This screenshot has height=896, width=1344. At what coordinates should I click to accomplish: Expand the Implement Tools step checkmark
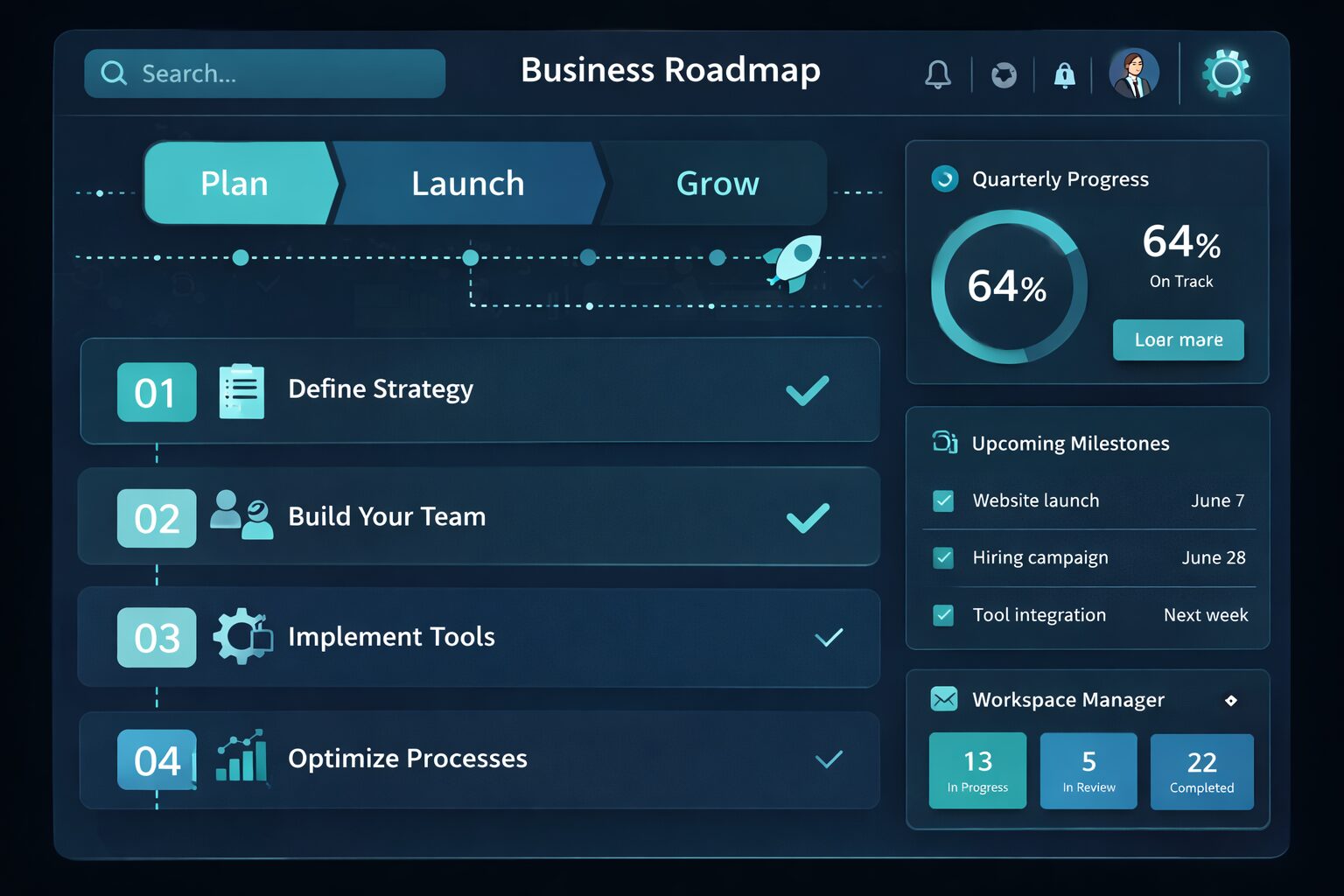tap(828, 638)
